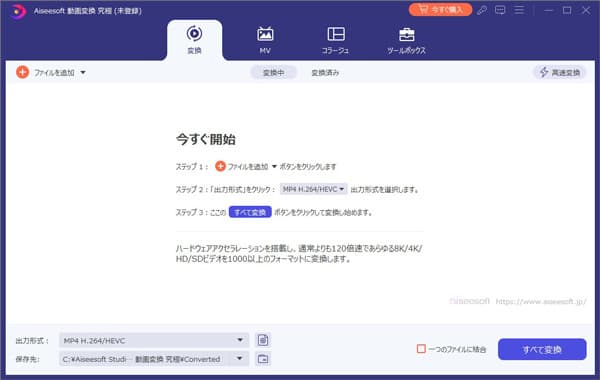The height and width of the screenshot is (380, 600).
Task: Toggle the 高速変換 high-speed conversion button
Action: tap(560, 72)
